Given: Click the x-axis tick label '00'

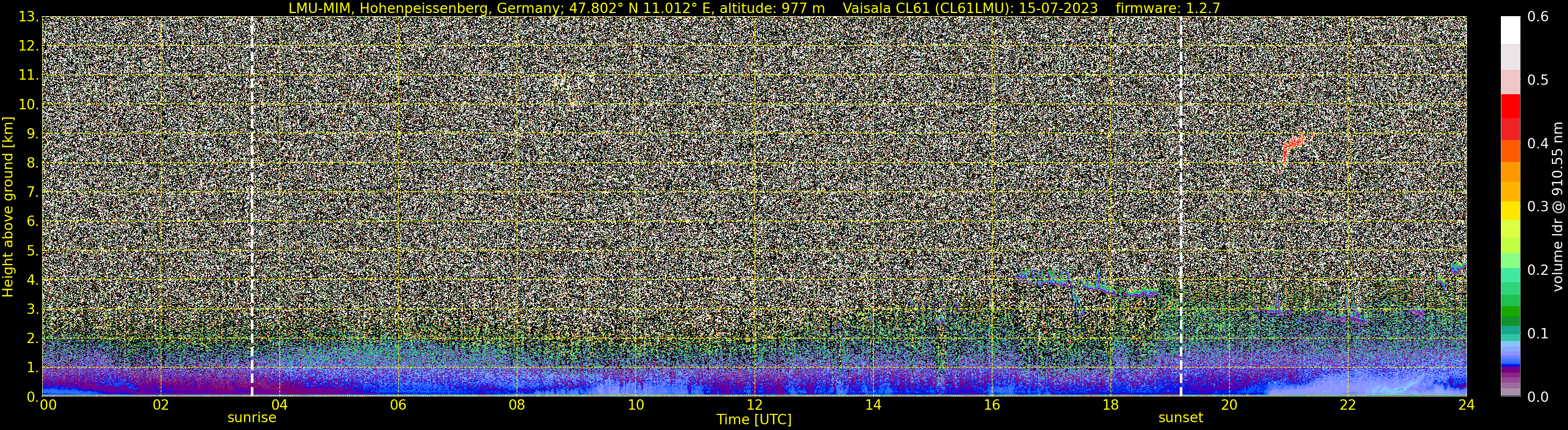Looking at the screenshot, I should coord(47,405).
